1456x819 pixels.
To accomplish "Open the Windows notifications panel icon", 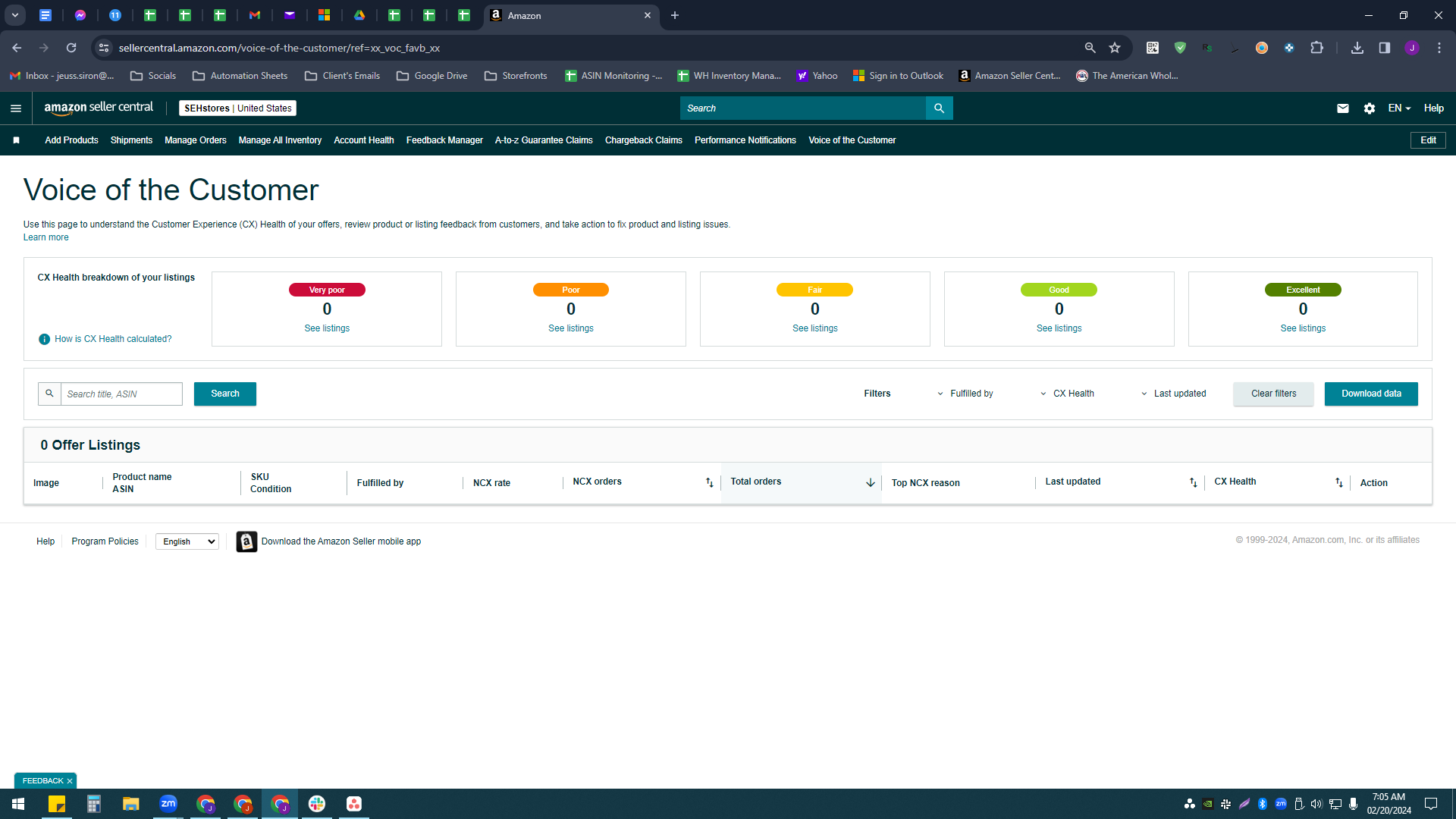I will (x=1431, y=804).
